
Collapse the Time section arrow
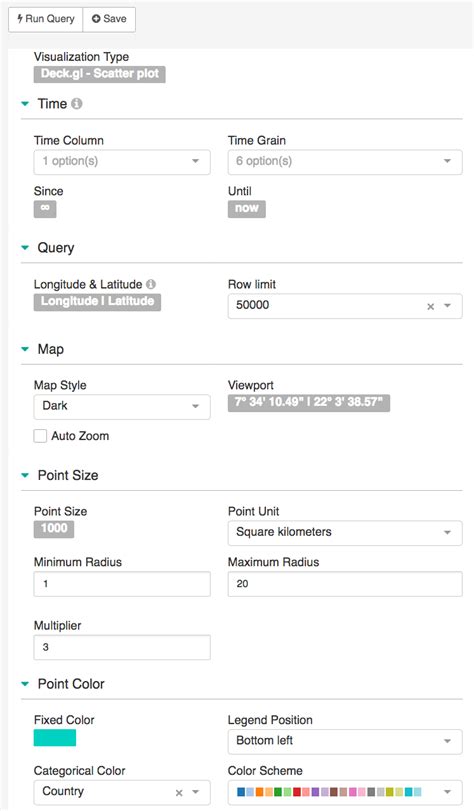tap(25, 103)
